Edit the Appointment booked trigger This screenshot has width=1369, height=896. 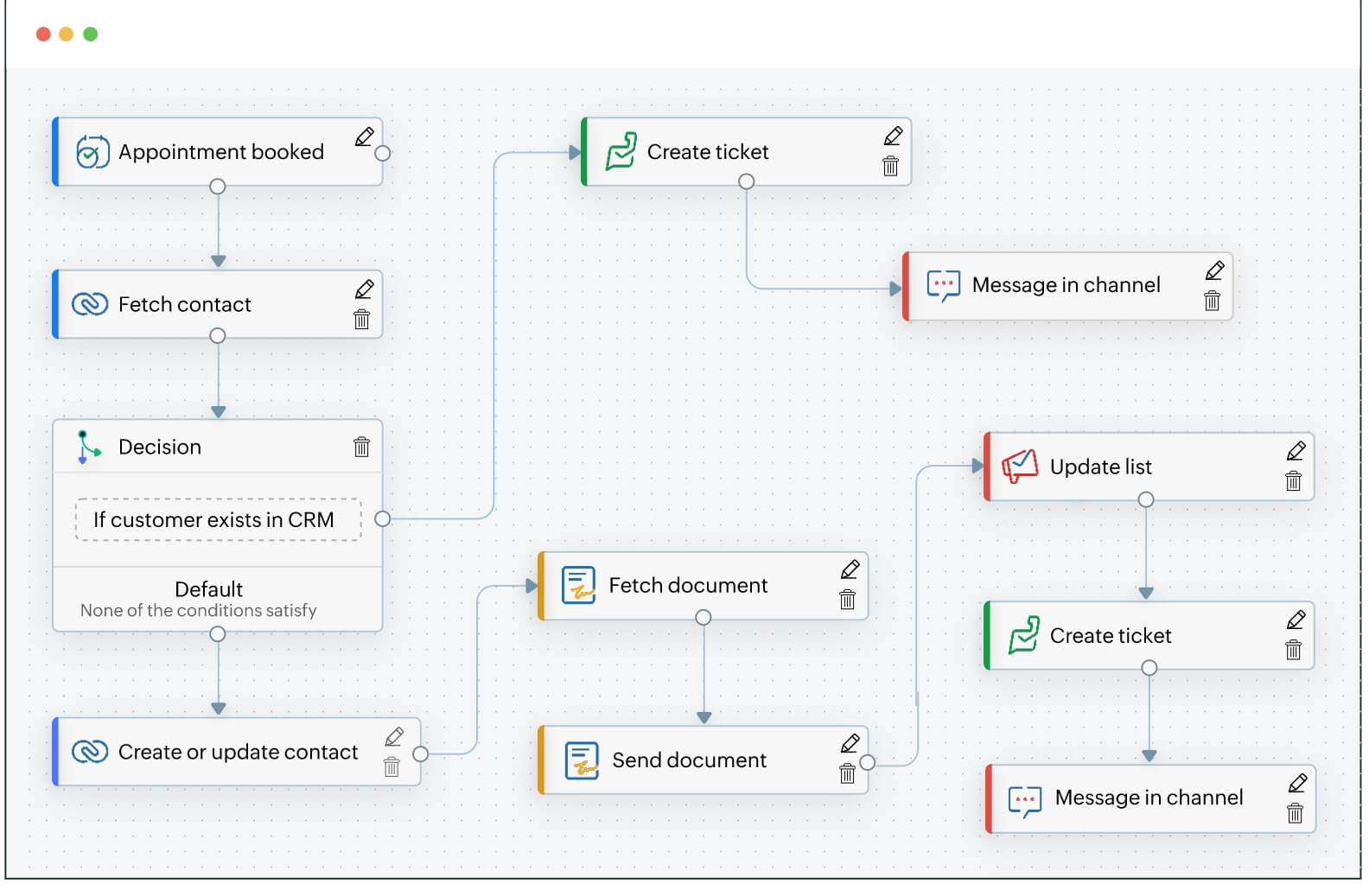365,137
